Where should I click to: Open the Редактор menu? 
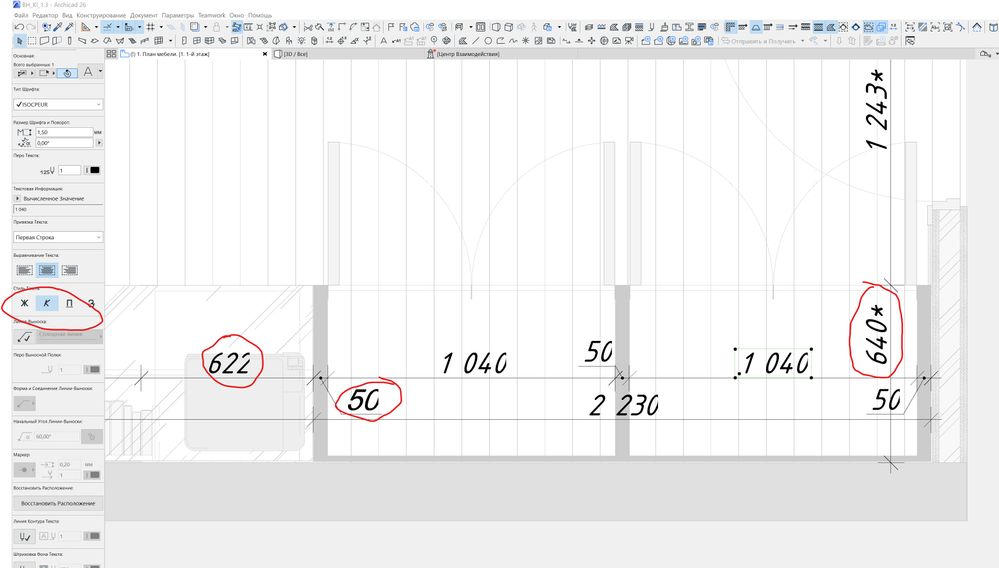click(45, 15)
